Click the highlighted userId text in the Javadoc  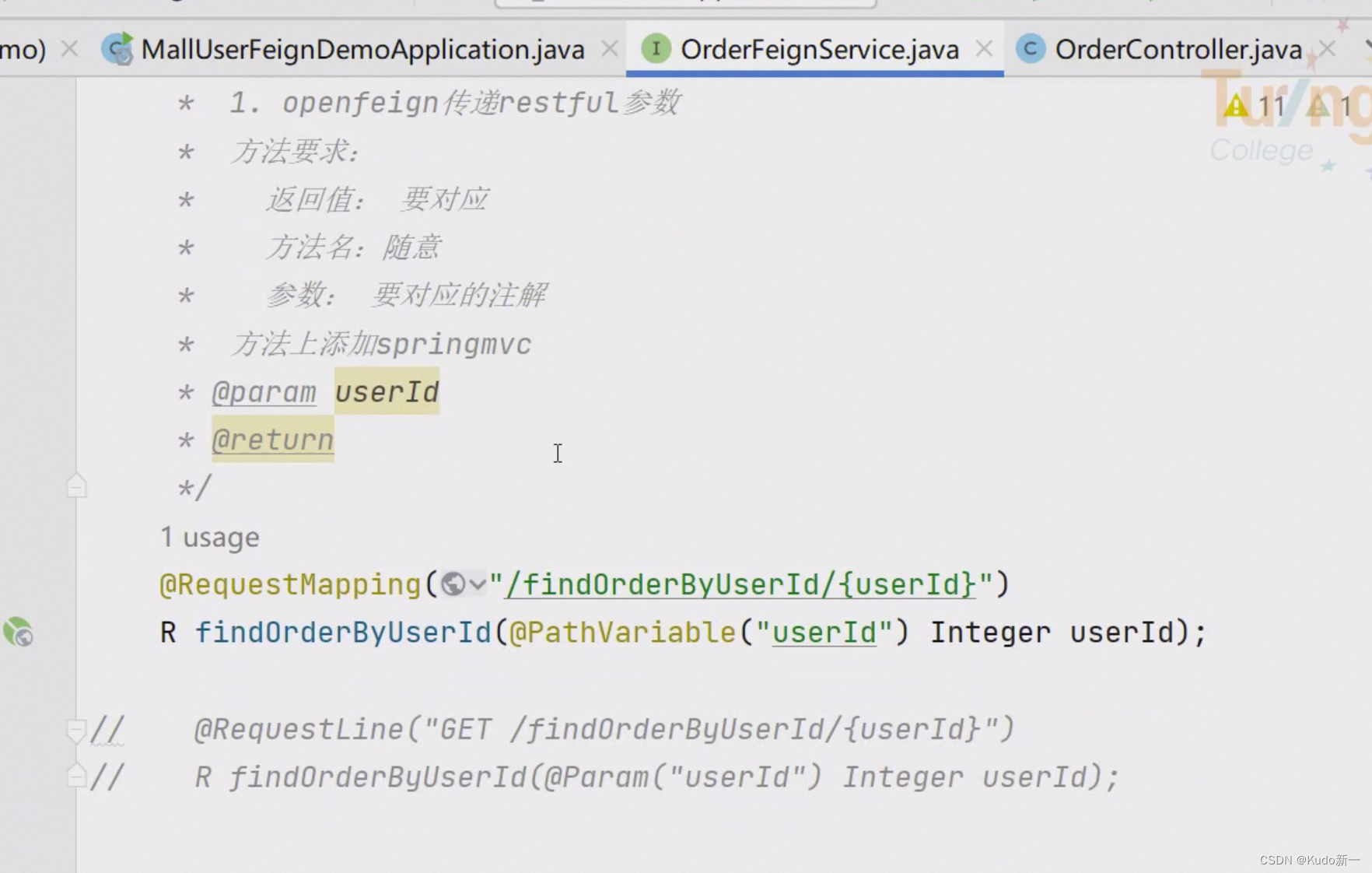click(x=387, y=392)
